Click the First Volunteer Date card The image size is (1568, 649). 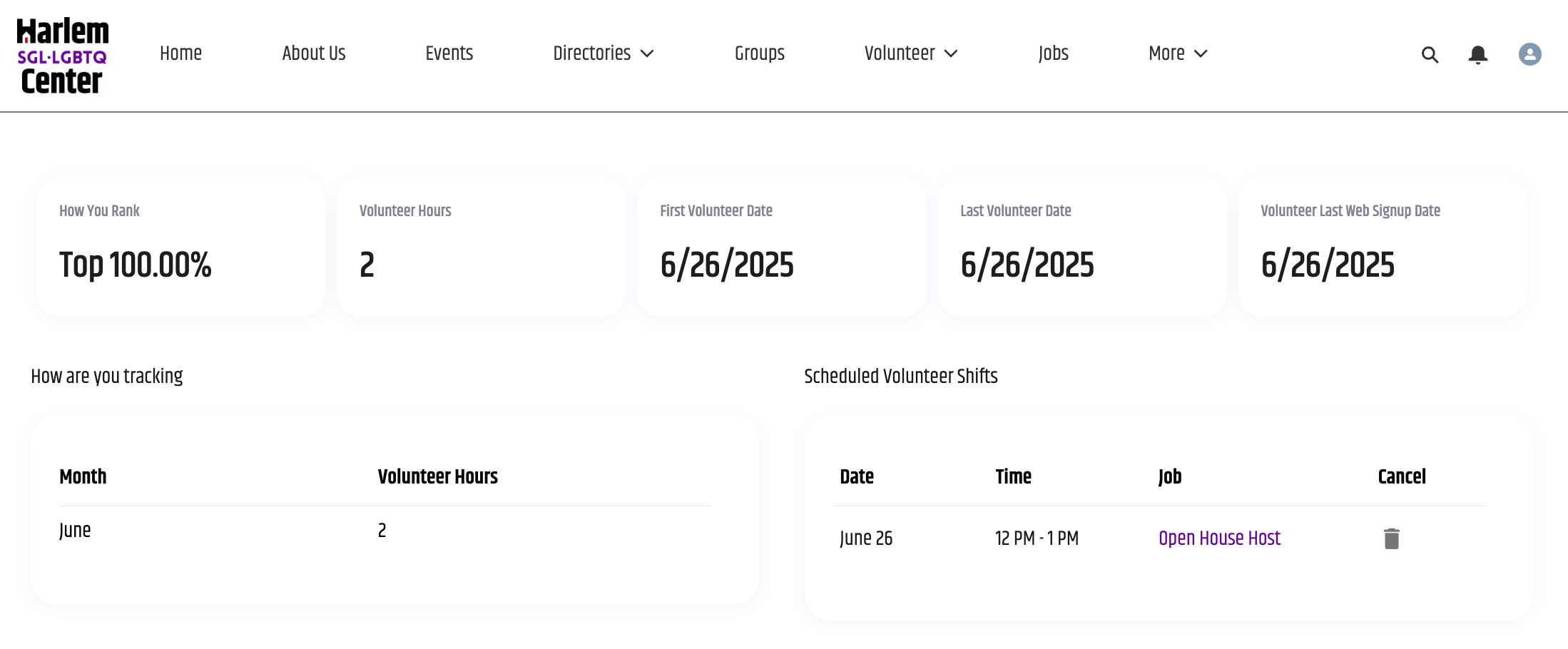(781, 247)
